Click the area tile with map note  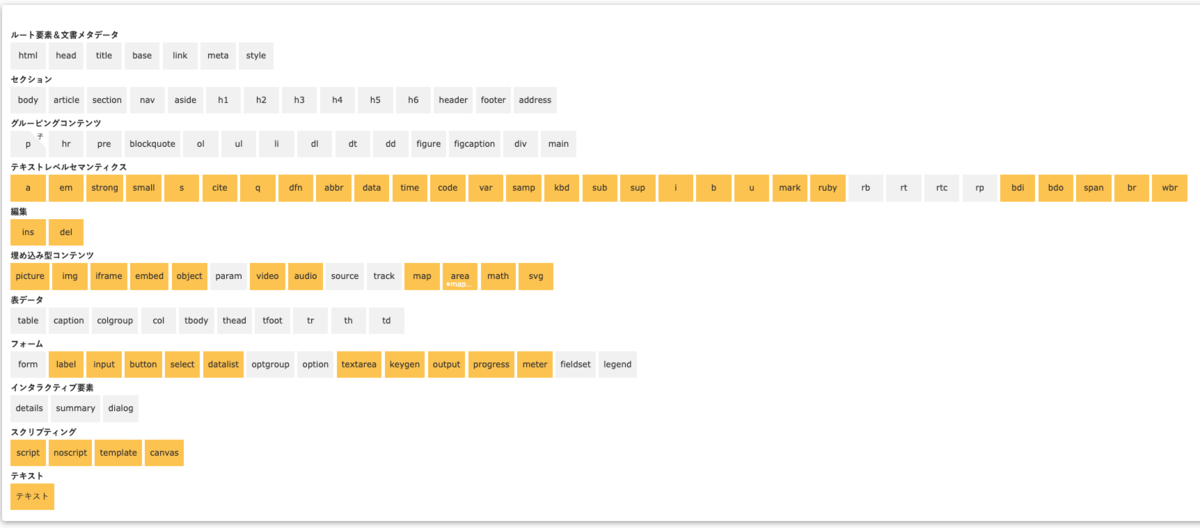pos(460,276)
